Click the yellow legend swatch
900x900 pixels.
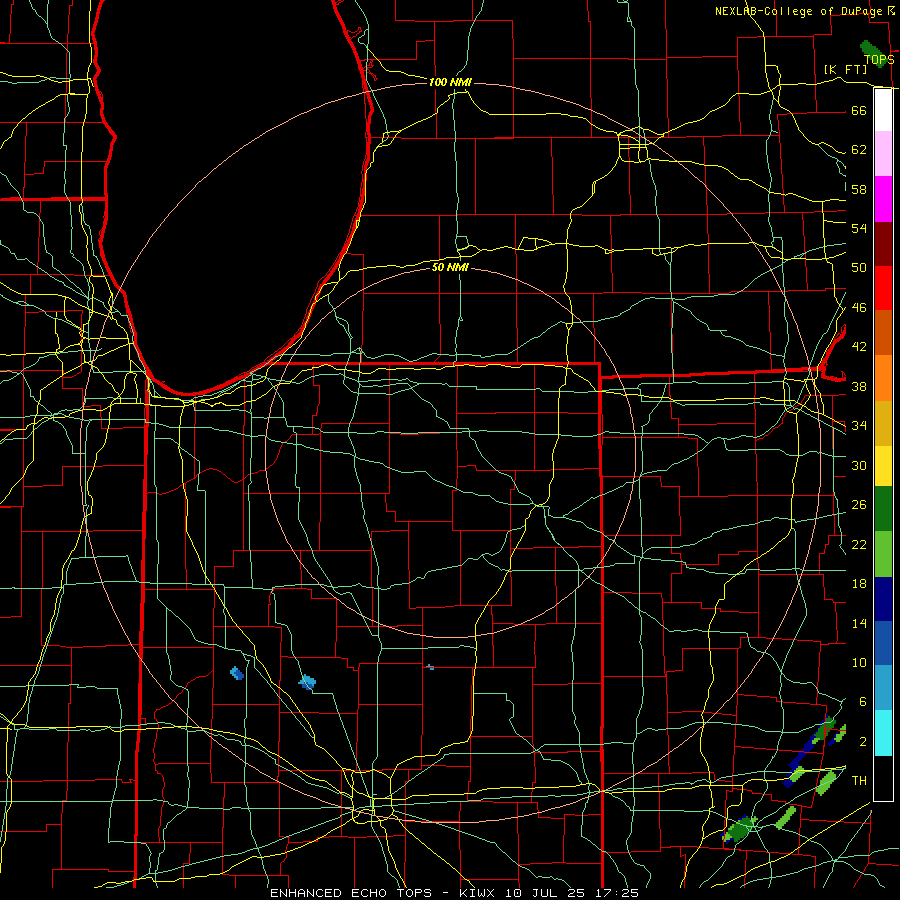(x=883, y=466)
